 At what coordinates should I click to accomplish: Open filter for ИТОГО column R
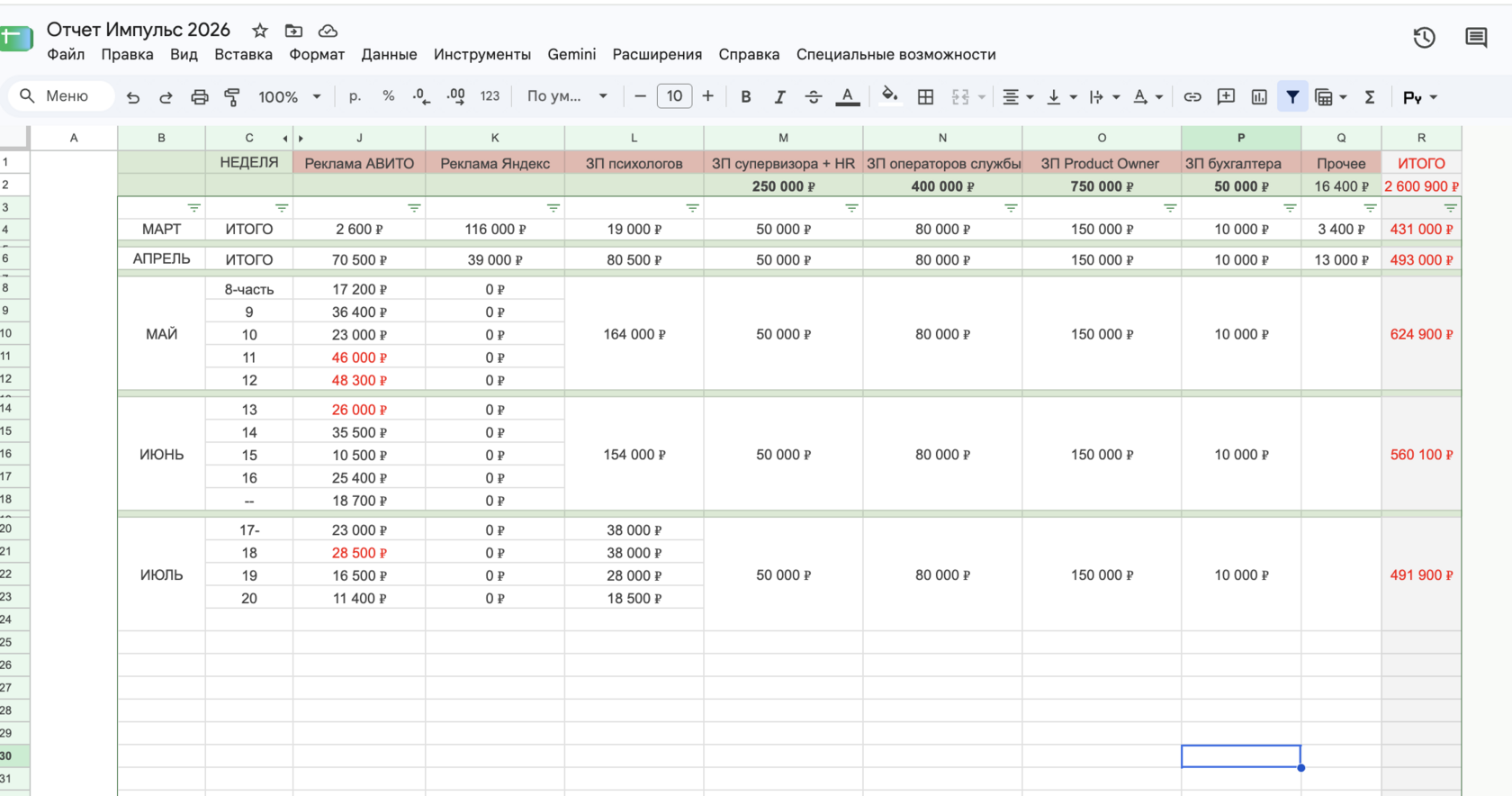tap(1450, 208)
